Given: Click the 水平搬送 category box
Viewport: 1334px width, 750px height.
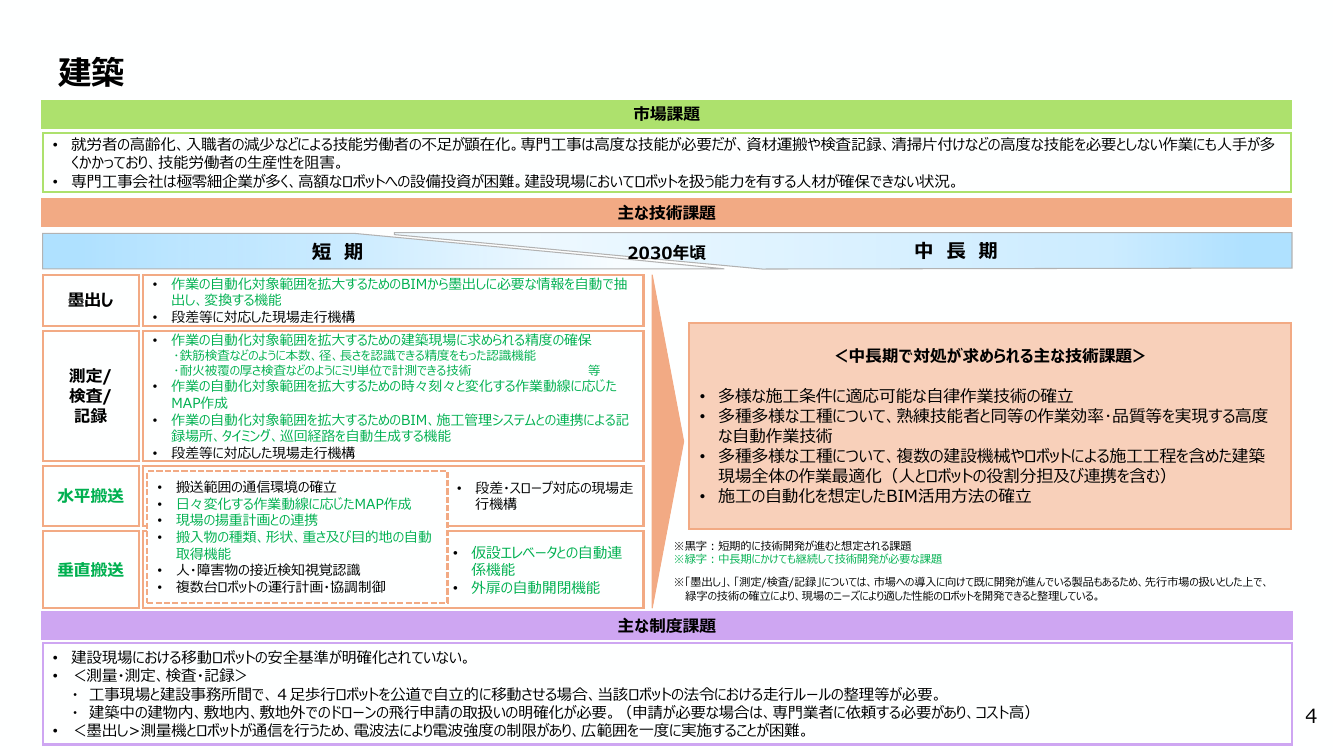Looking at the screenshot, I should point(91,496).
